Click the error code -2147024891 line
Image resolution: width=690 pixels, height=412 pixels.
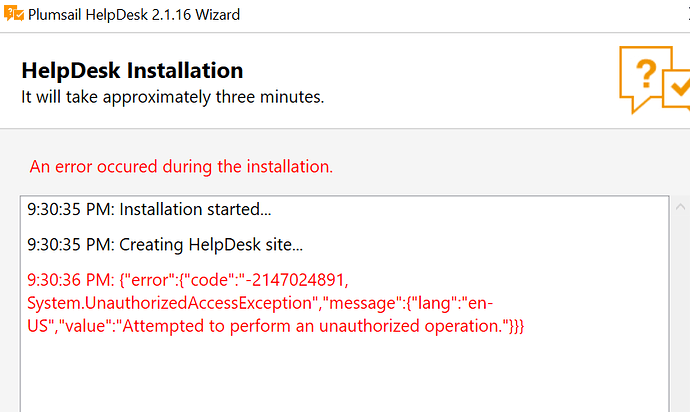pyautogui.click(x=188, y=280)
